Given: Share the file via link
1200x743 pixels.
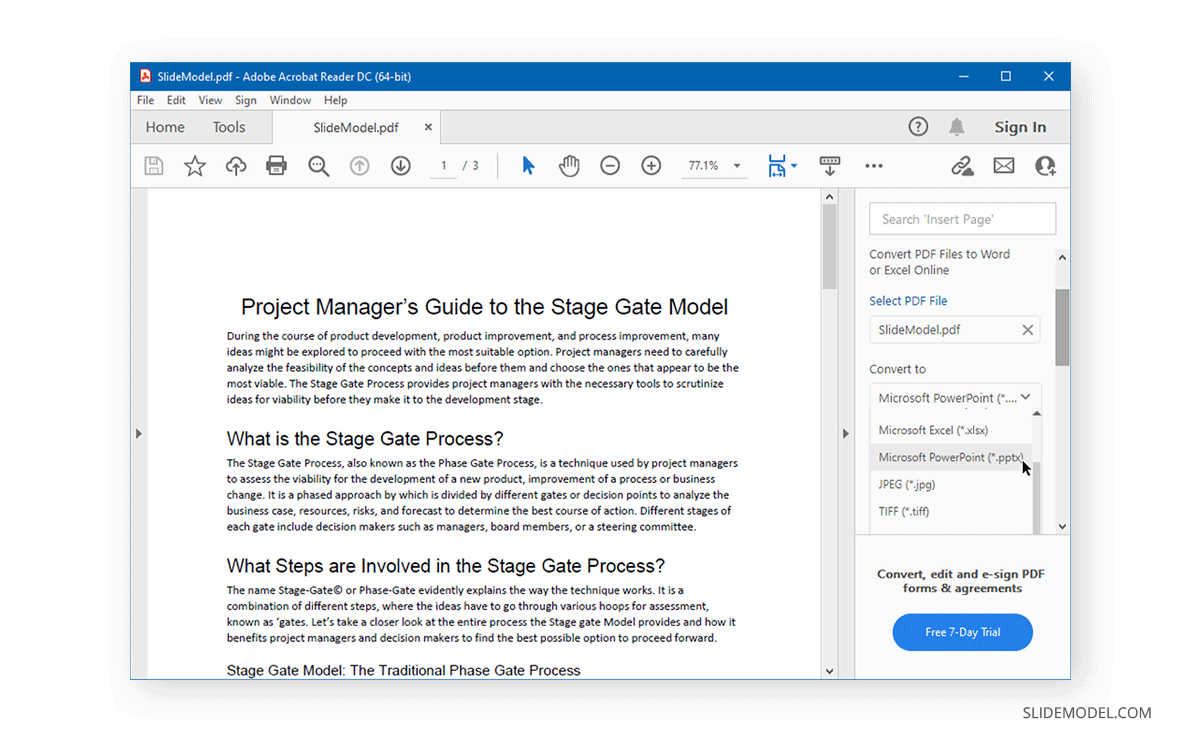Looking at the screenshot, I should coord(962,166).
